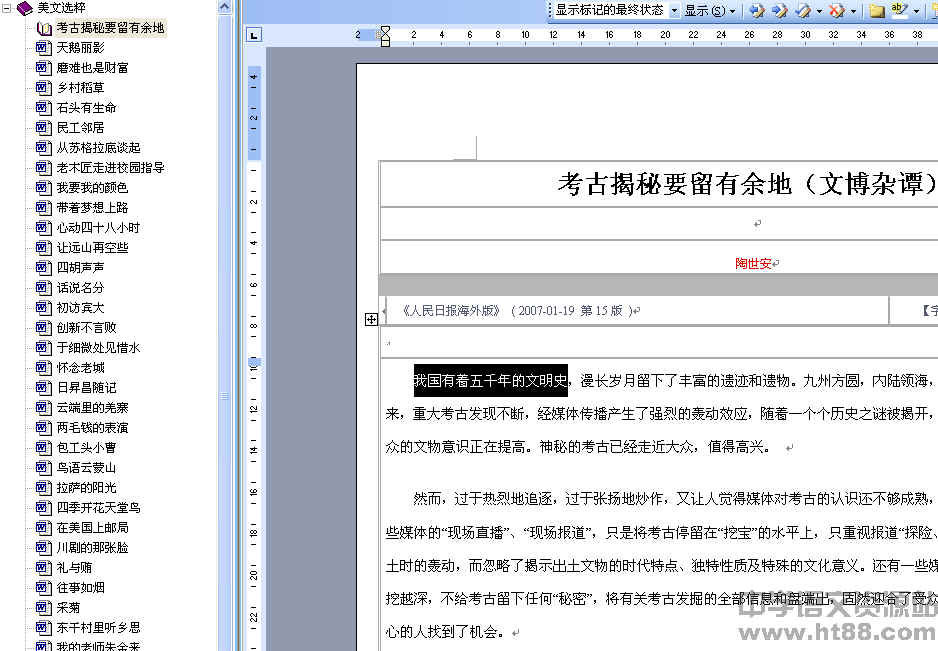Select the Word icon beside 四胡声声
938x651 pixels.
[44, 267]
